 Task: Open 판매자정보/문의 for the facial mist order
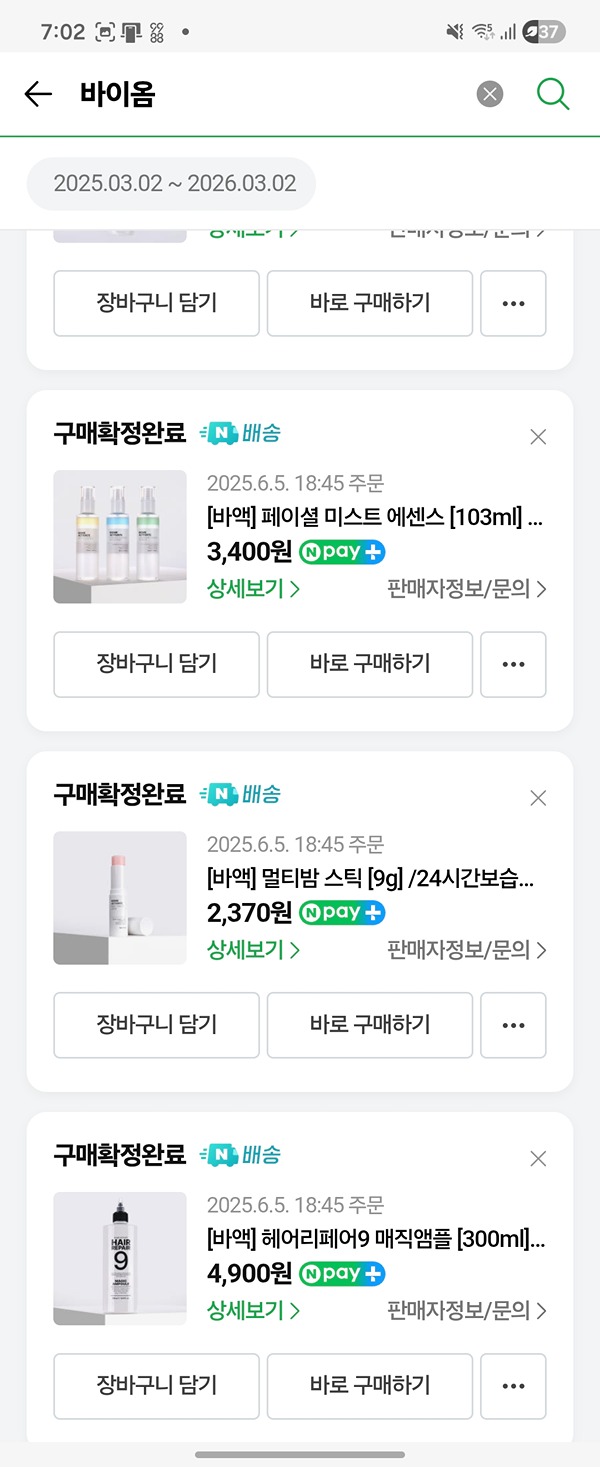point(466,589)
